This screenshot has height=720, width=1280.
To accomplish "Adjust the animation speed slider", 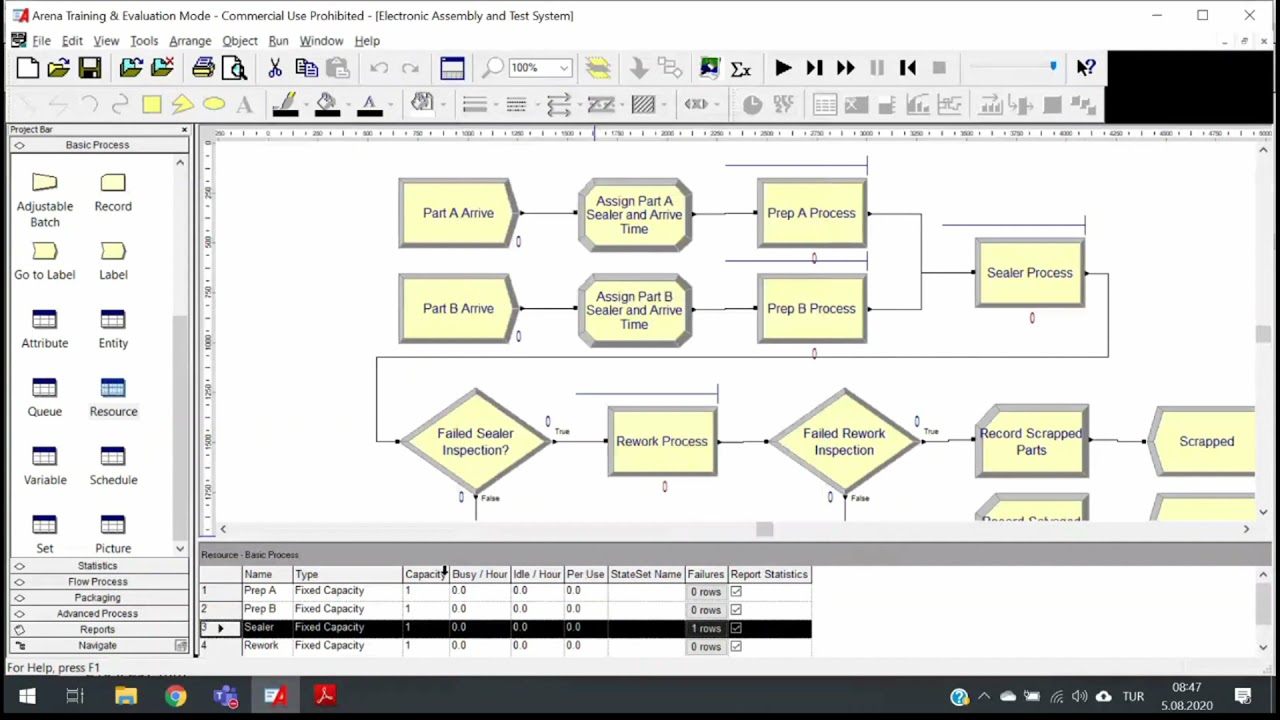I will tap(1052, 68).
